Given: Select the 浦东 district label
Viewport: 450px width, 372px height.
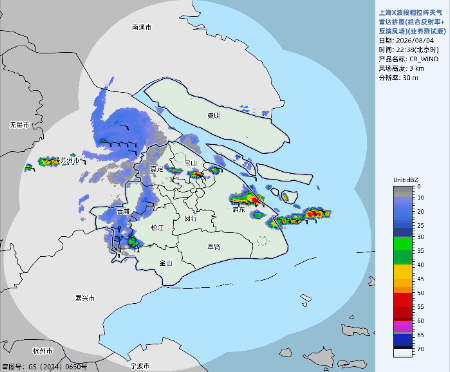Looking at the screenshot, I should tap(239, 210).
